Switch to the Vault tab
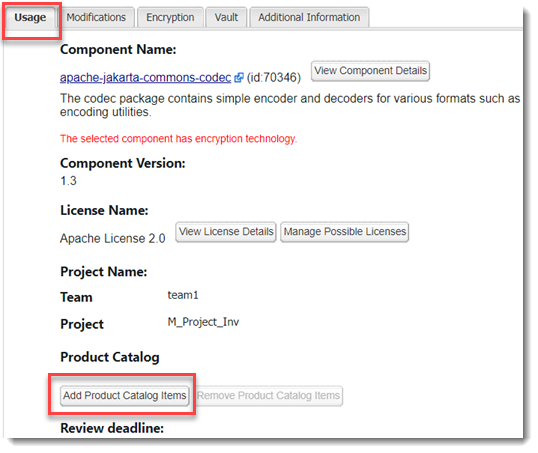 click(x=226, y=17)
